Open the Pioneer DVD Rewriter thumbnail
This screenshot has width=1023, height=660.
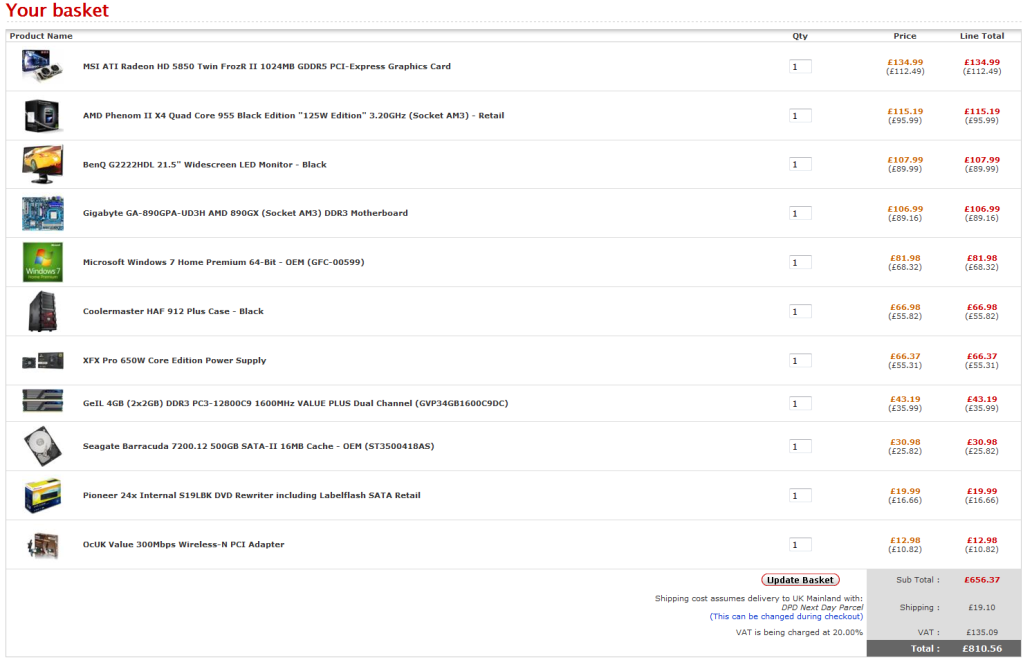coord(42,496)
